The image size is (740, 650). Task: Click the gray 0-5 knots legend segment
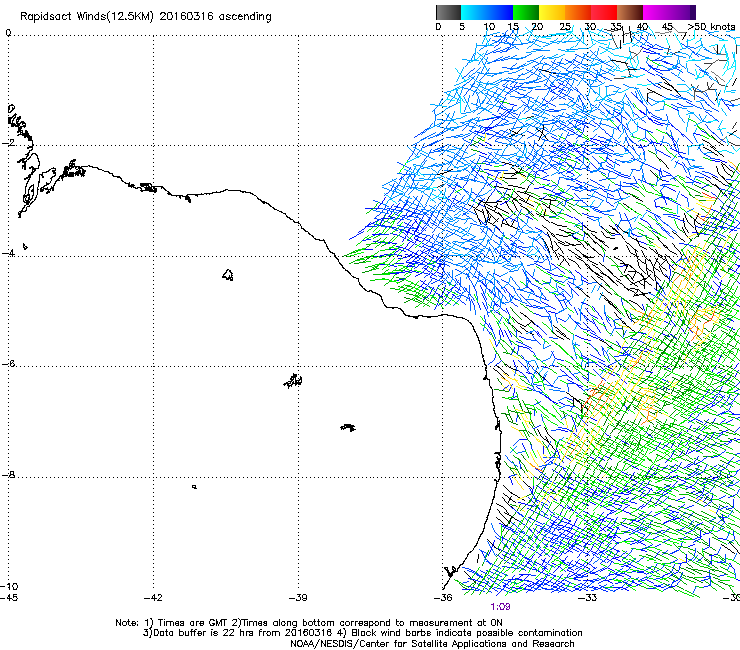point(448,12)
